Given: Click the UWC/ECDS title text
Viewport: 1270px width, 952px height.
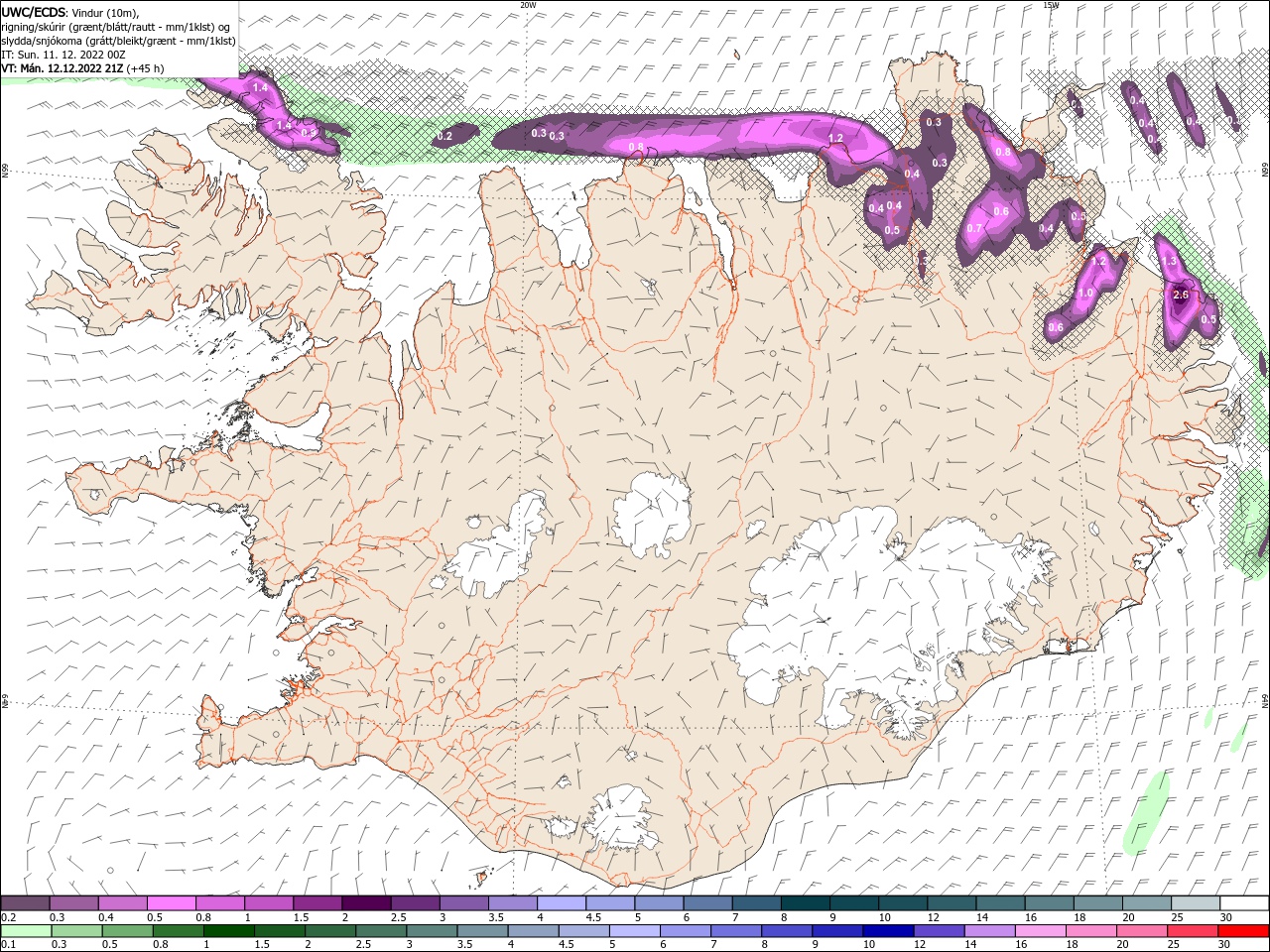Looking at the screenshot, I should (34, 12).
